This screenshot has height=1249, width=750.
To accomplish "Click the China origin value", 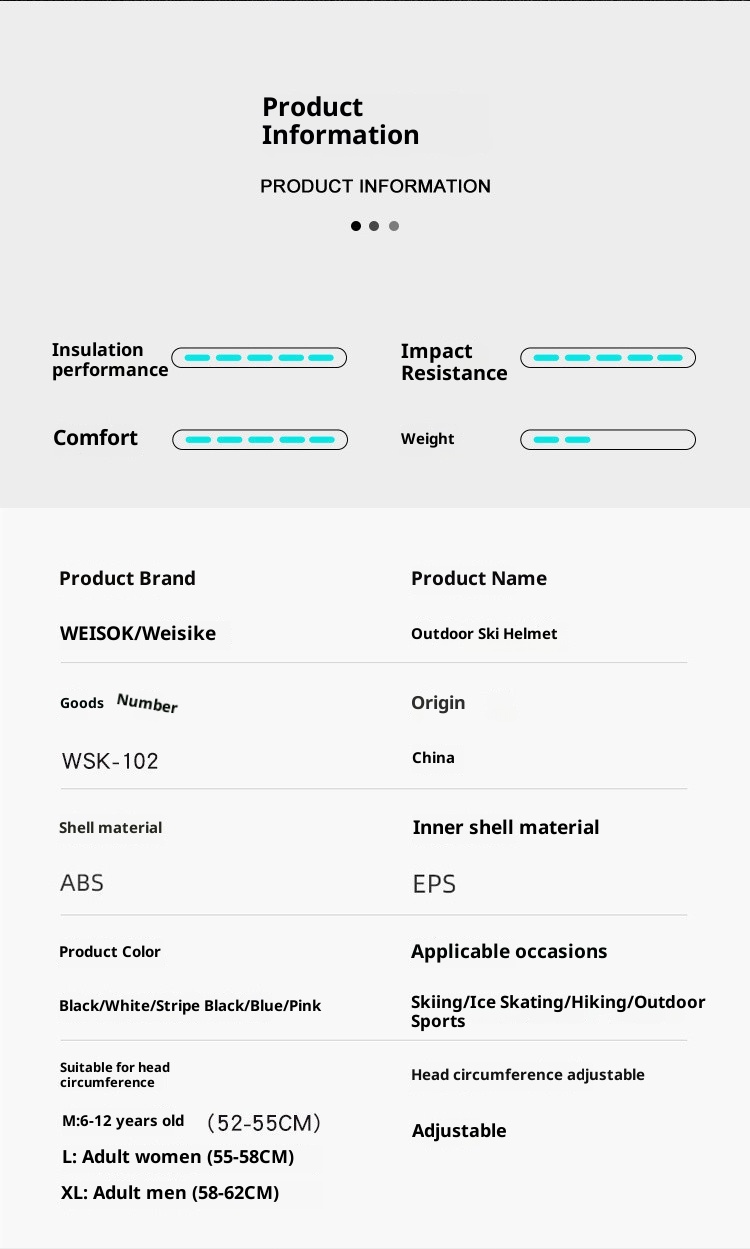I will (x=433, y=758).
